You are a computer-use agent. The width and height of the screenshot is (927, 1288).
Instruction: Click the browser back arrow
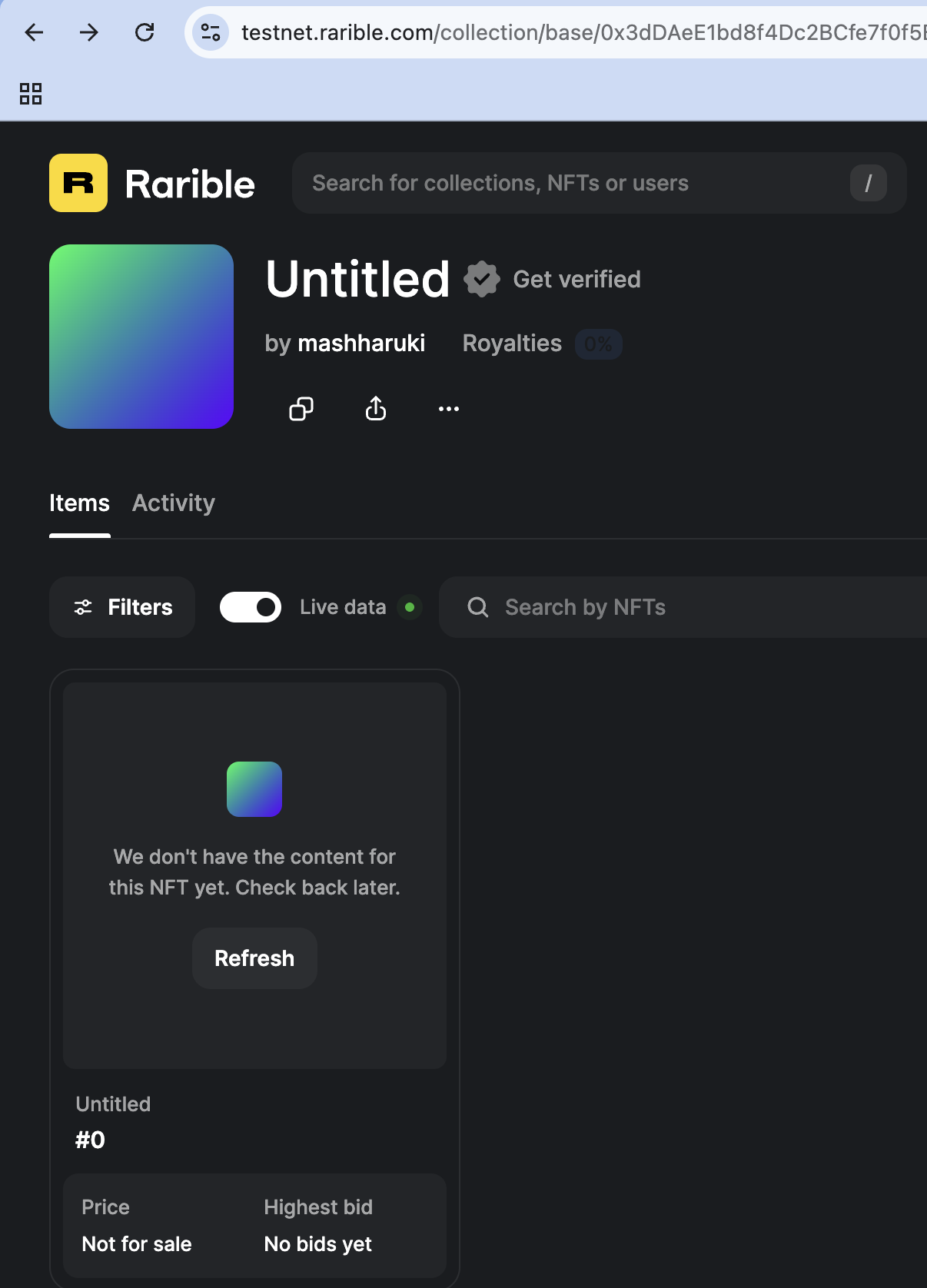pos(35,32)
